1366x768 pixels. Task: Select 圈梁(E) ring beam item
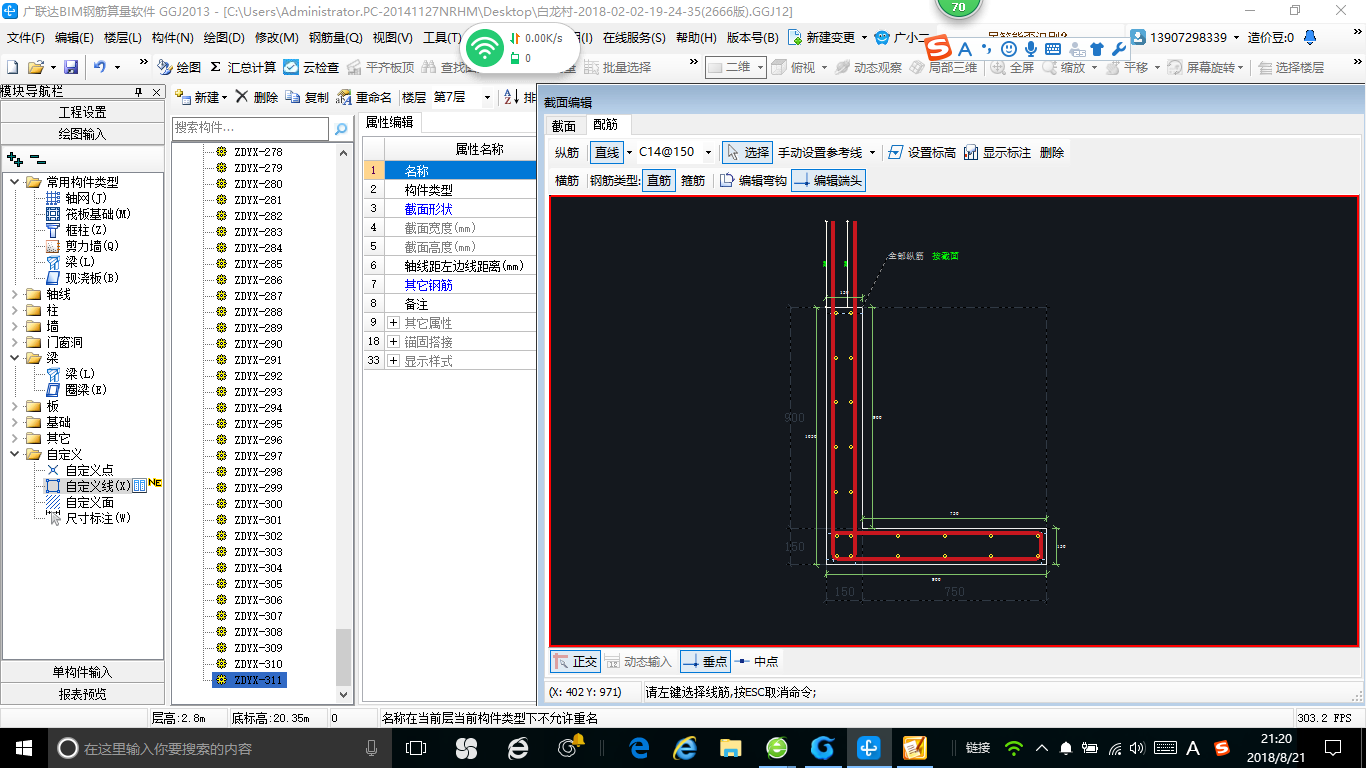pos(78,390)
